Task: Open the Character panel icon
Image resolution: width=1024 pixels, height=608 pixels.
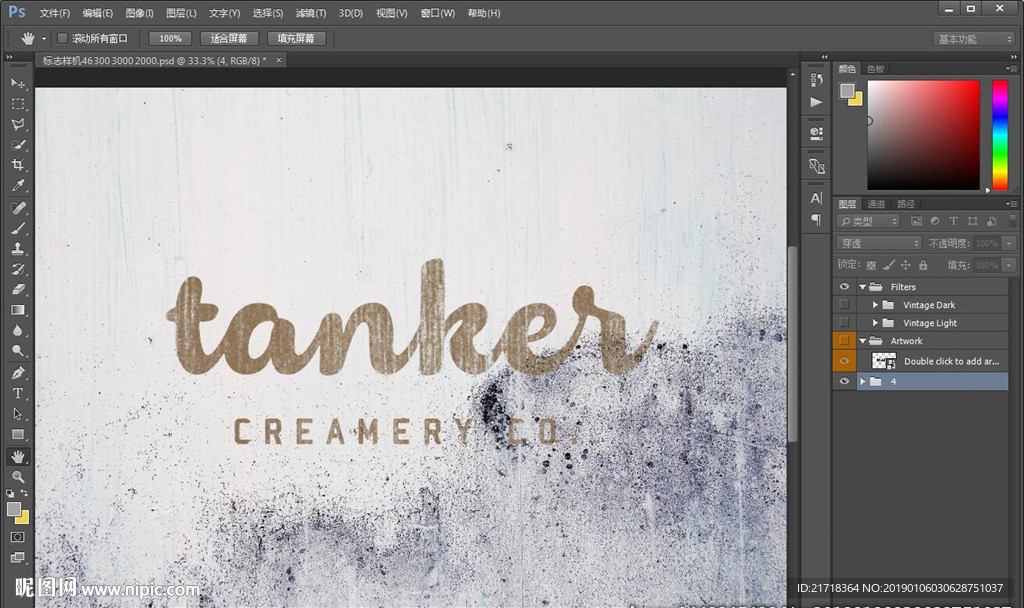Action: [x=816, y=198]
